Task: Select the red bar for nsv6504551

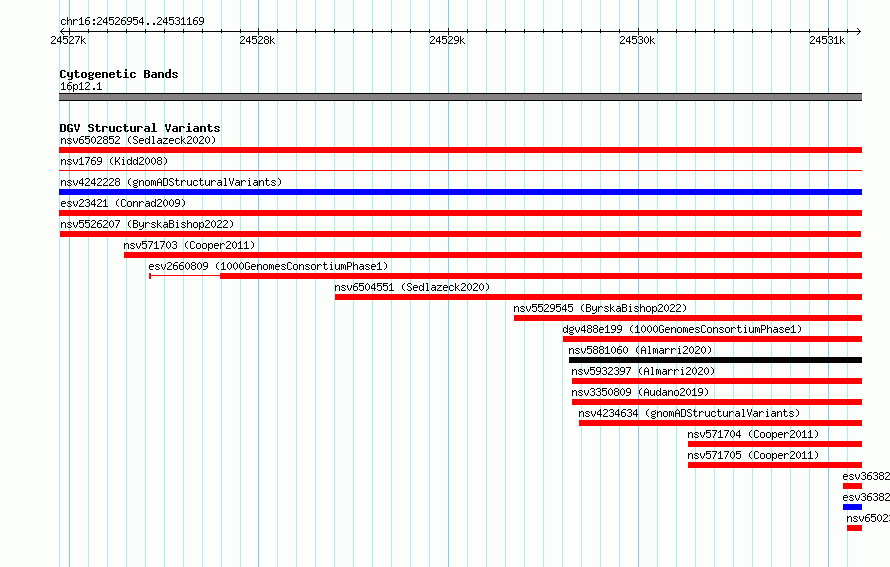Action: click(x=598, y=297)
